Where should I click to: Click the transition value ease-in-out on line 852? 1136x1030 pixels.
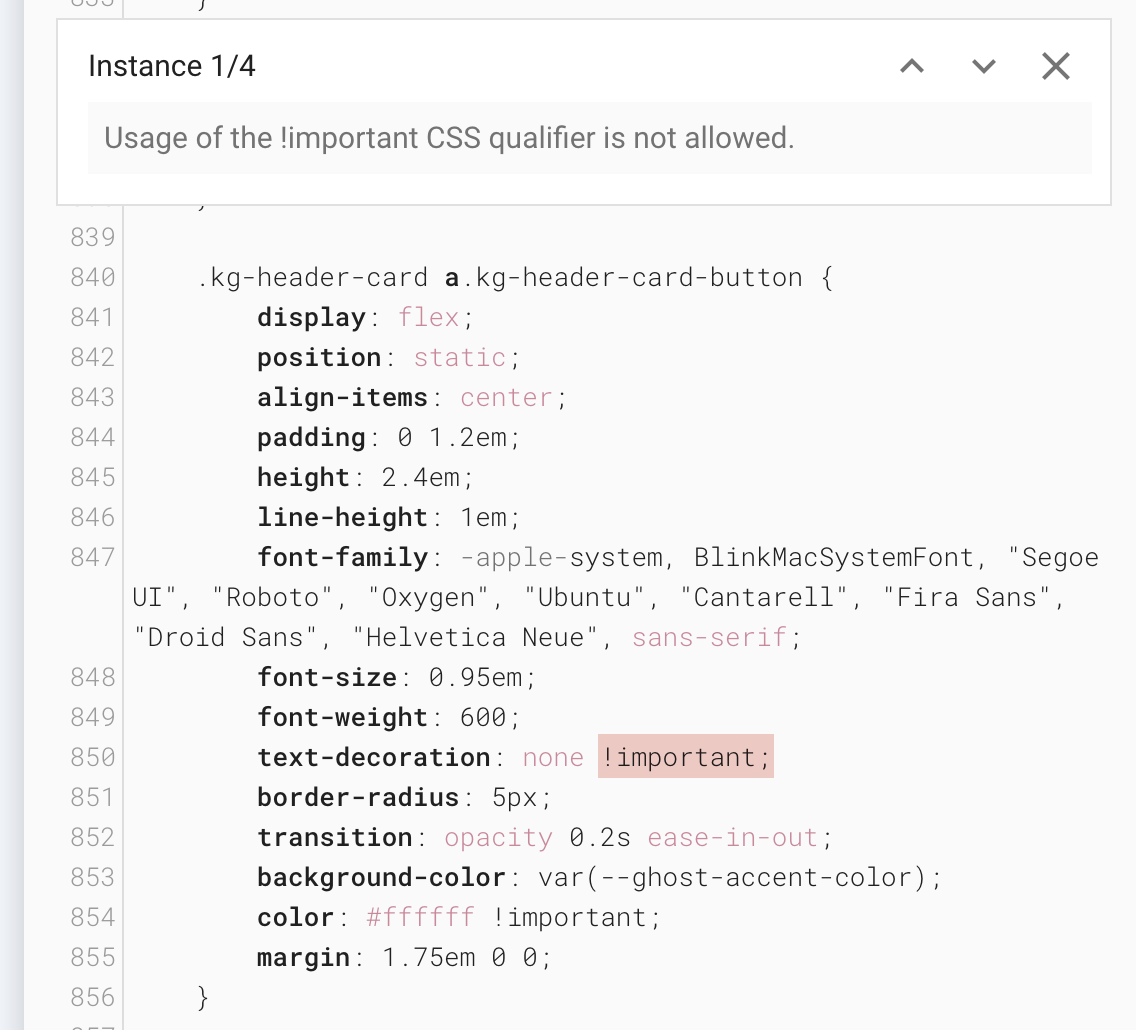click(733, 837)
